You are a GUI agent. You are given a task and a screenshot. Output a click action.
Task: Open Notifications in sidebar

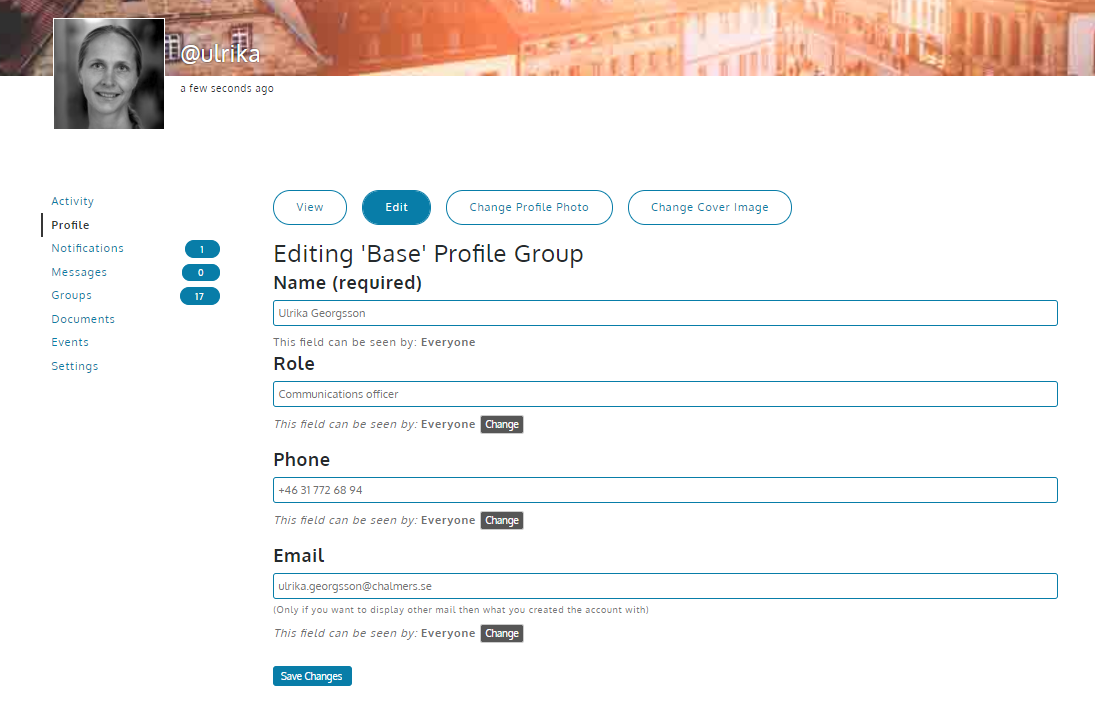point(87,248)
